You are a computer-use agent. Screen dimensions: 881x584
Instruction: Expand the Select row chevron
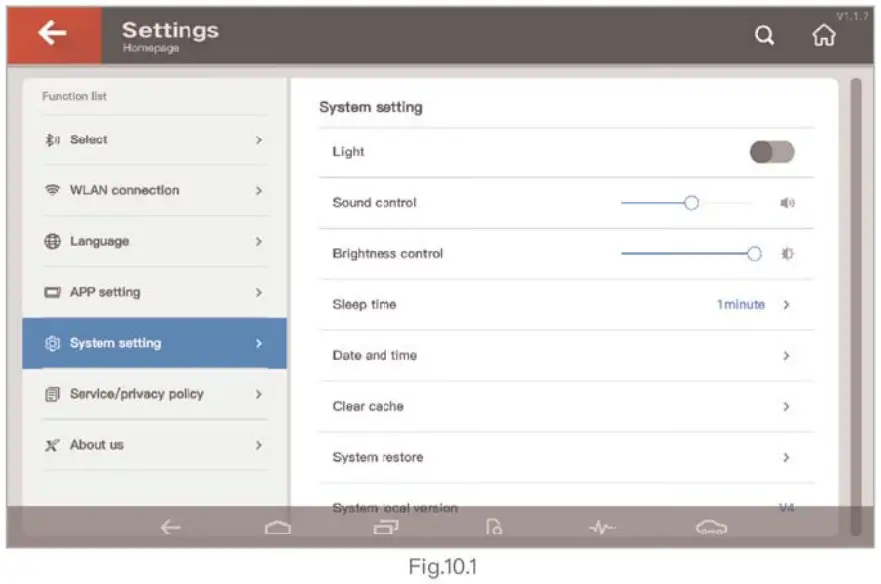coord(258,140)
